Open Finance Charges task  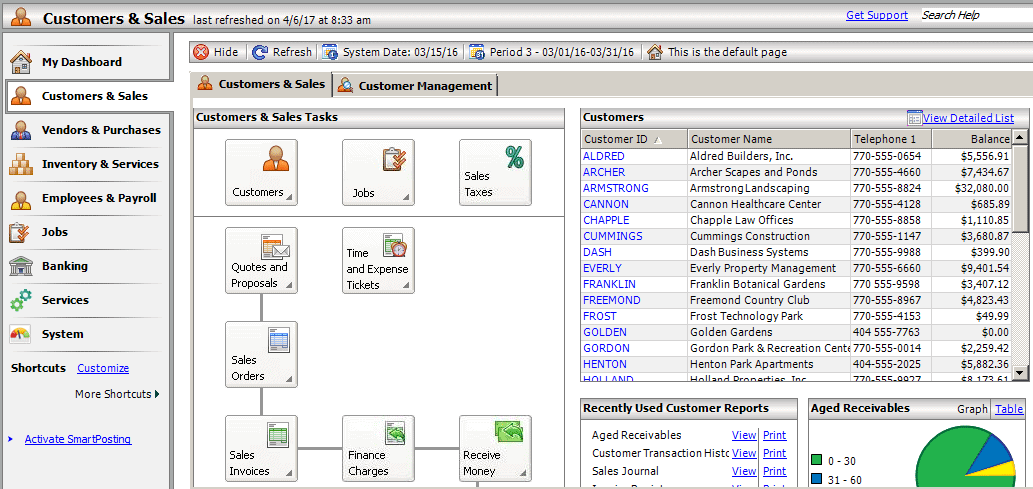[x=378, y=448]
